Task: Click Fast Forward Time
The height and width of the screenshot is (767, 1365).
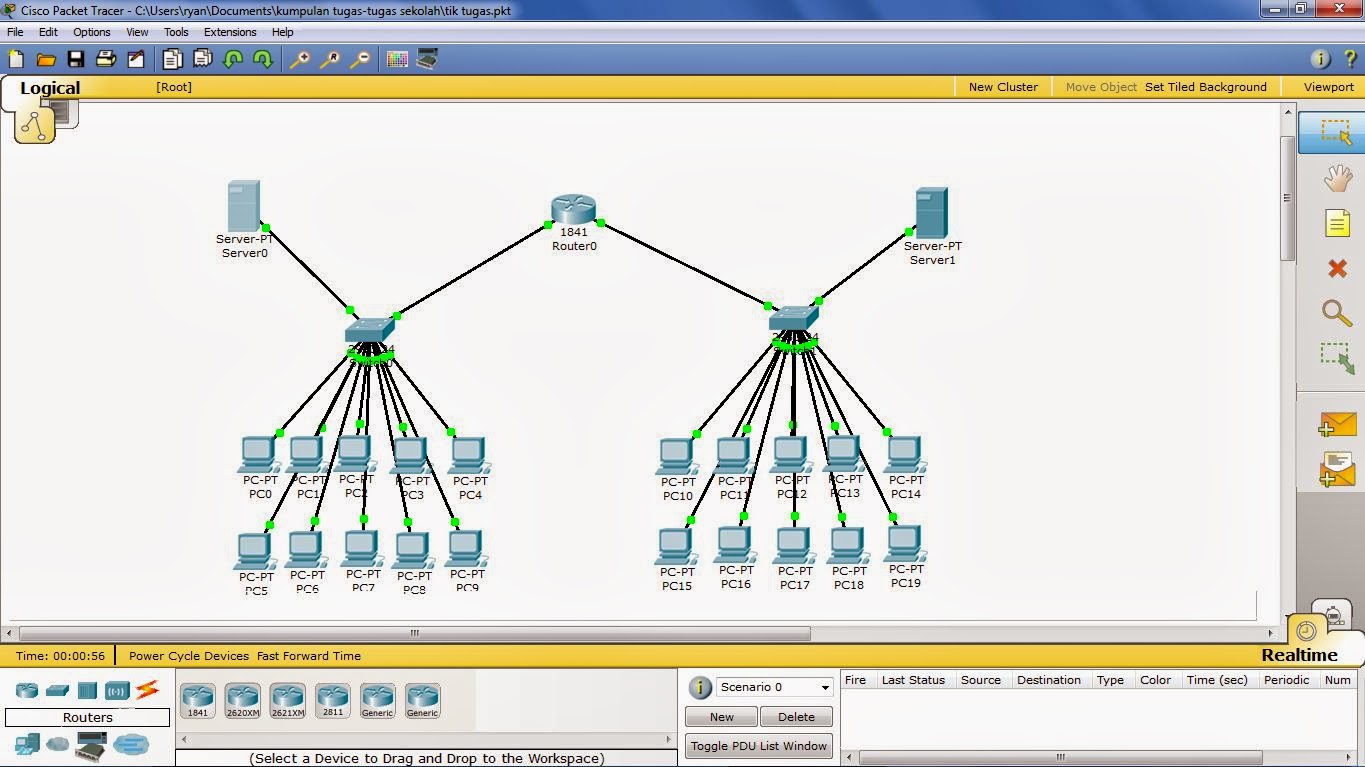Action: [309, 656]
